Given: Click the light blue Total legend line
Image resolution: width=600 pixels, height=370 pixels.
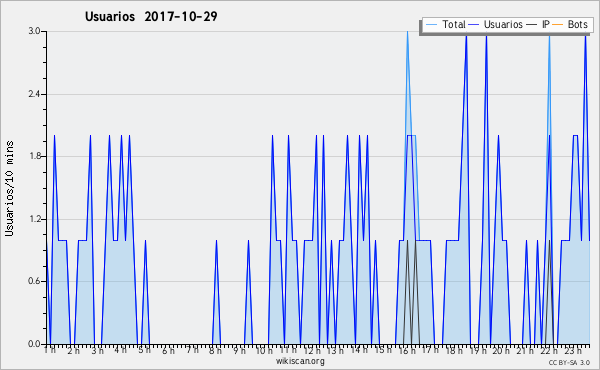Looking at the screenshot, I should pos(431,25).
